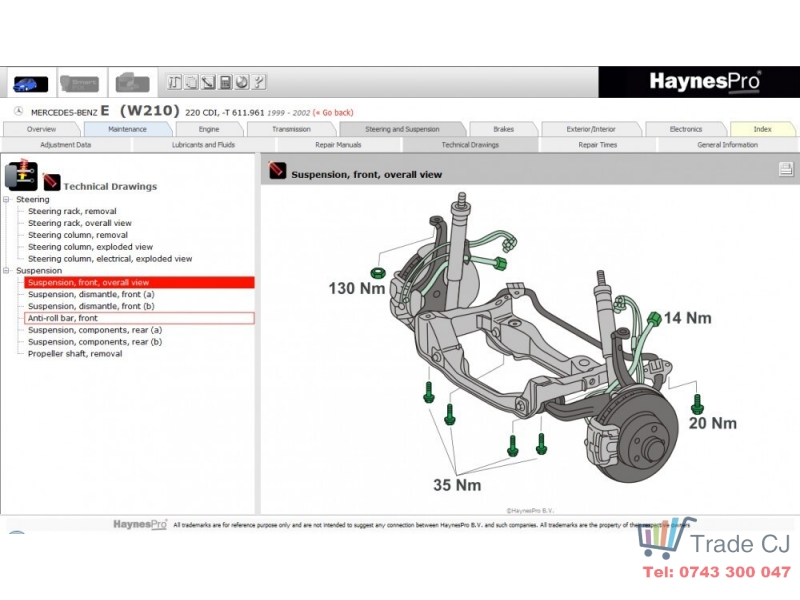The height and width of the screenshot is (600, 800).
Task: Select the Steering and Suspension tab
Action: [402, 129]
